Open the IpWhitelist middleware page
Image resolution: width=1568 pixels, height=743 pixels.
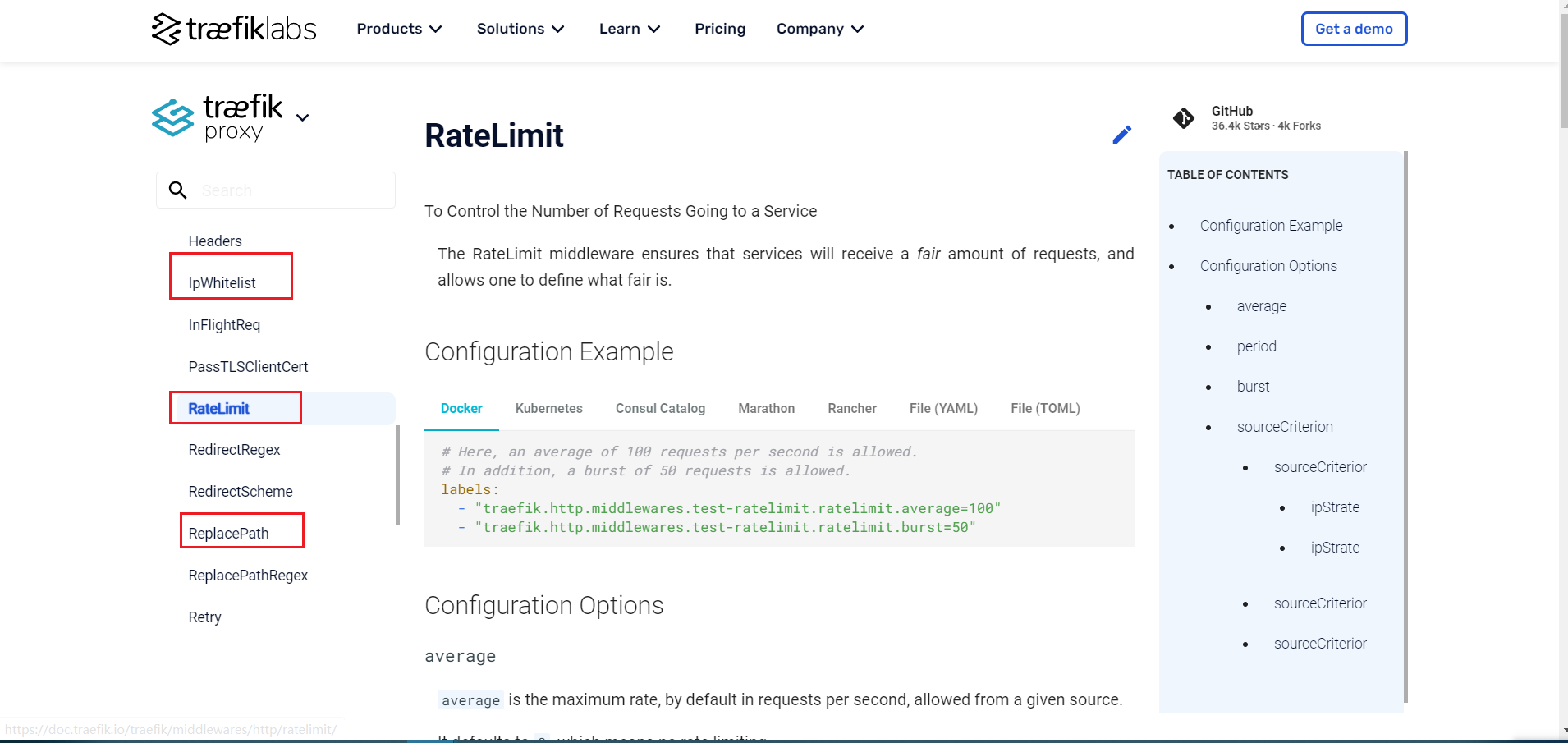(x=222, y=283)
